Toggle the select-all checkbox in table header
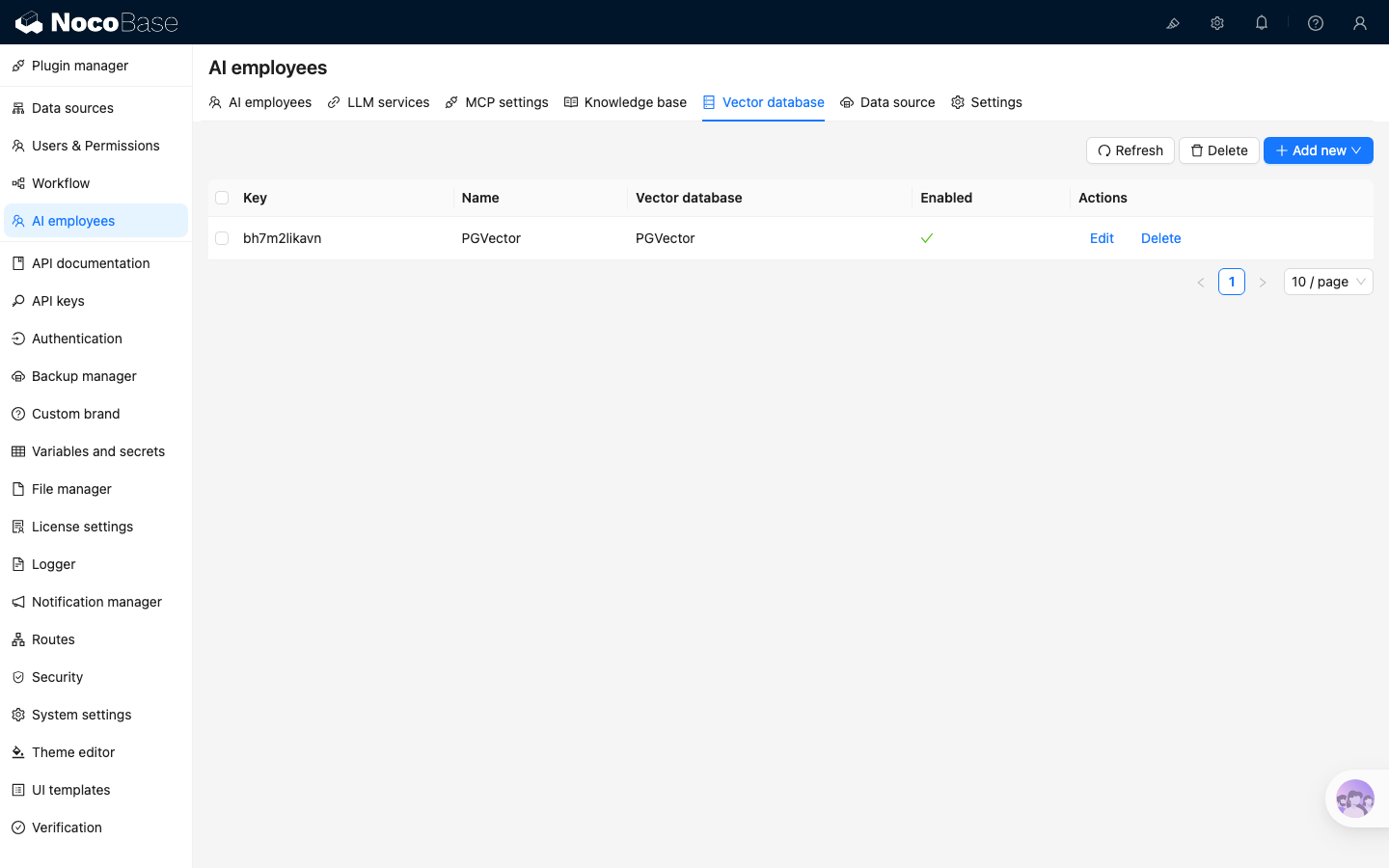Viewport: 1389px width, 868px height. 222,198
